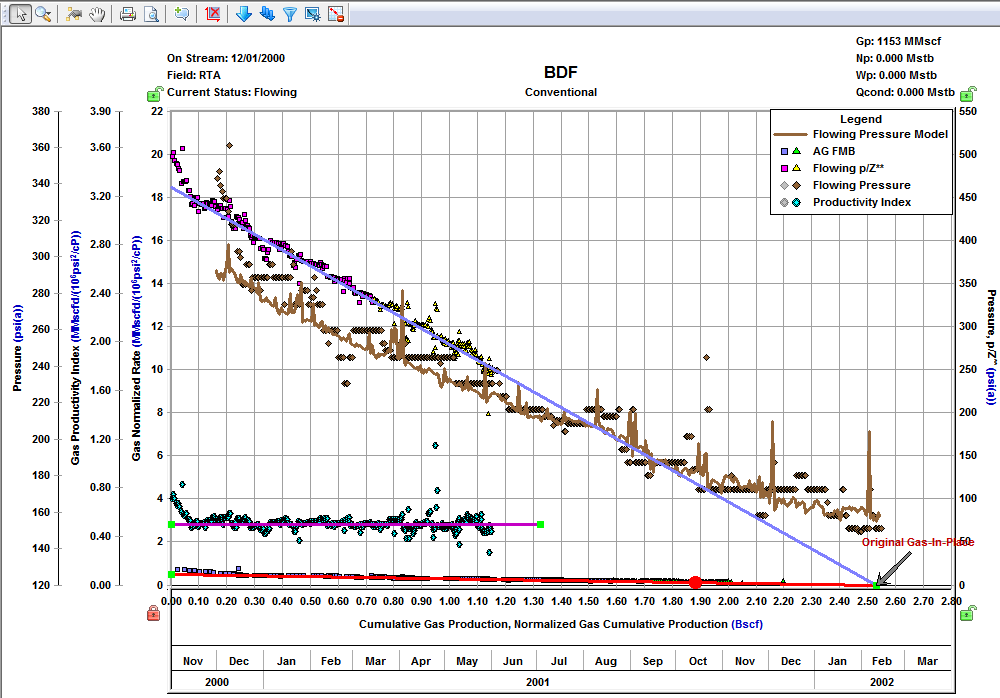Click the print icon in toolbar

pyautogui.click(x=127, y=13)
